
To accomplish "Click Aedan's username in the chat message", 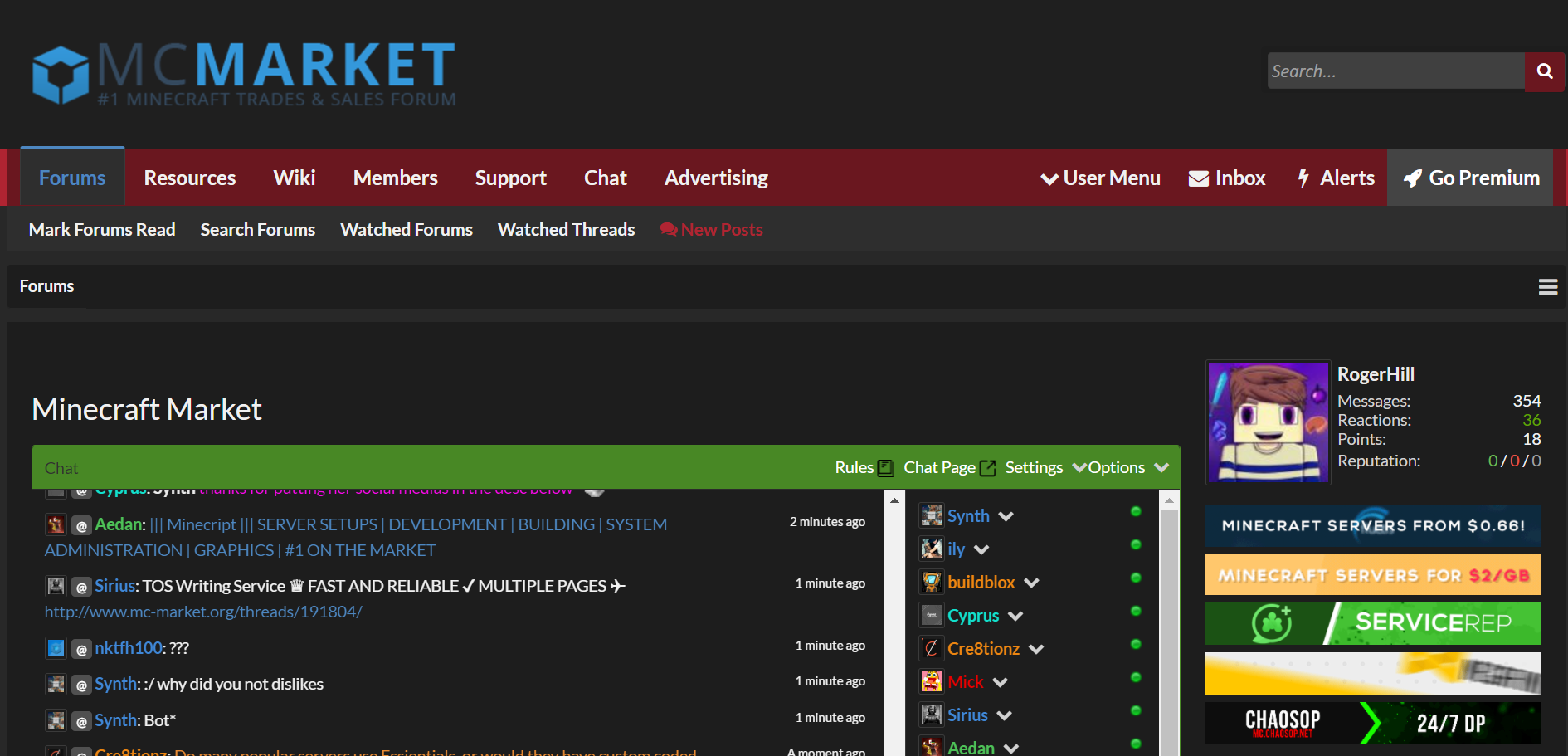I will tap(119, 524).
